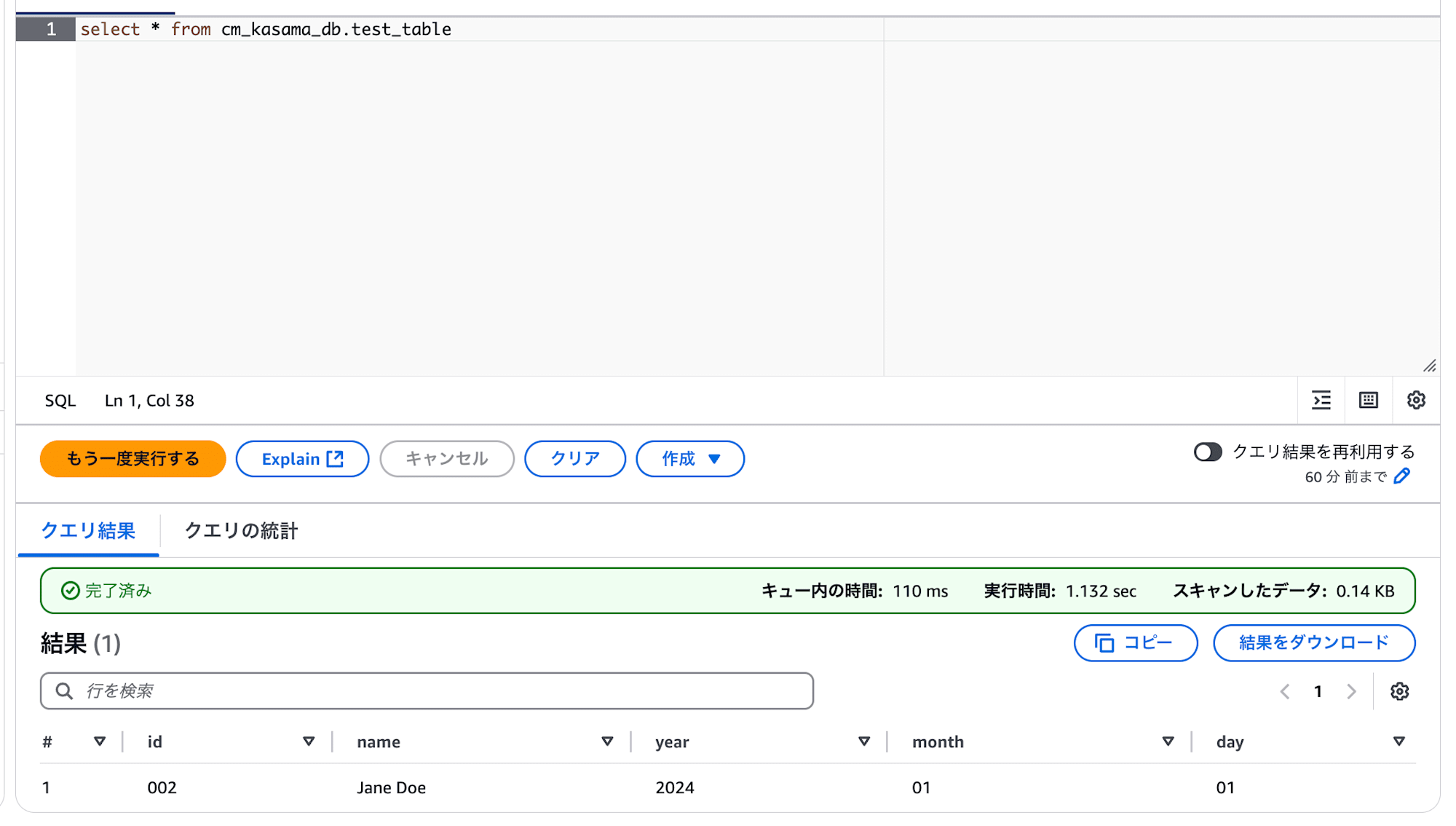
Task: Click the format/indent query icon
Action: click(x=1321, y=400)
